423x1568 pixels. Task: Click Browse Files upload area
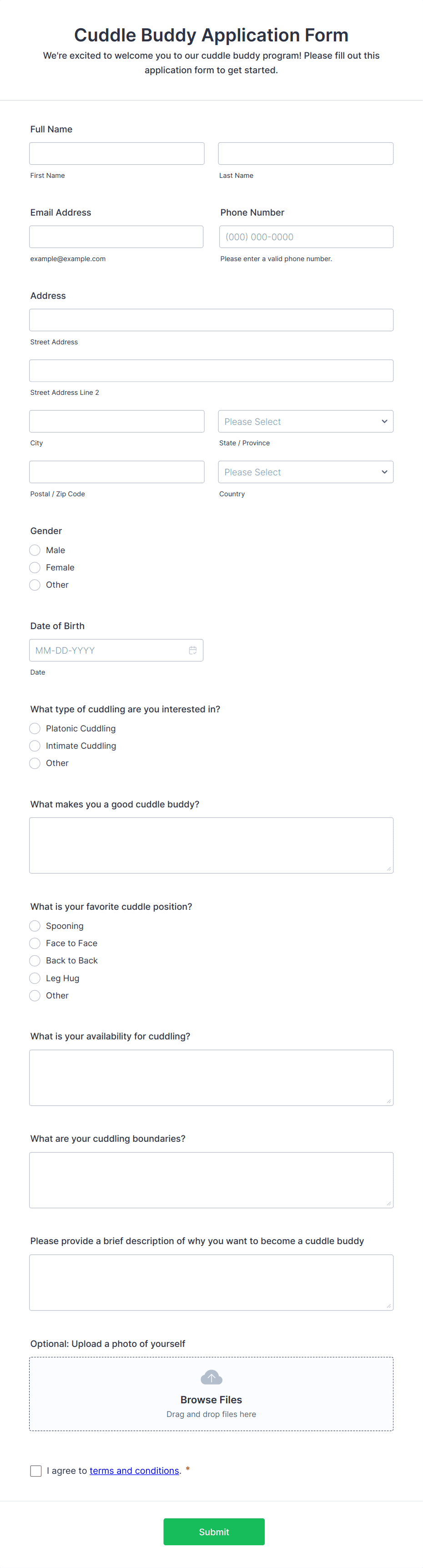211,1393
